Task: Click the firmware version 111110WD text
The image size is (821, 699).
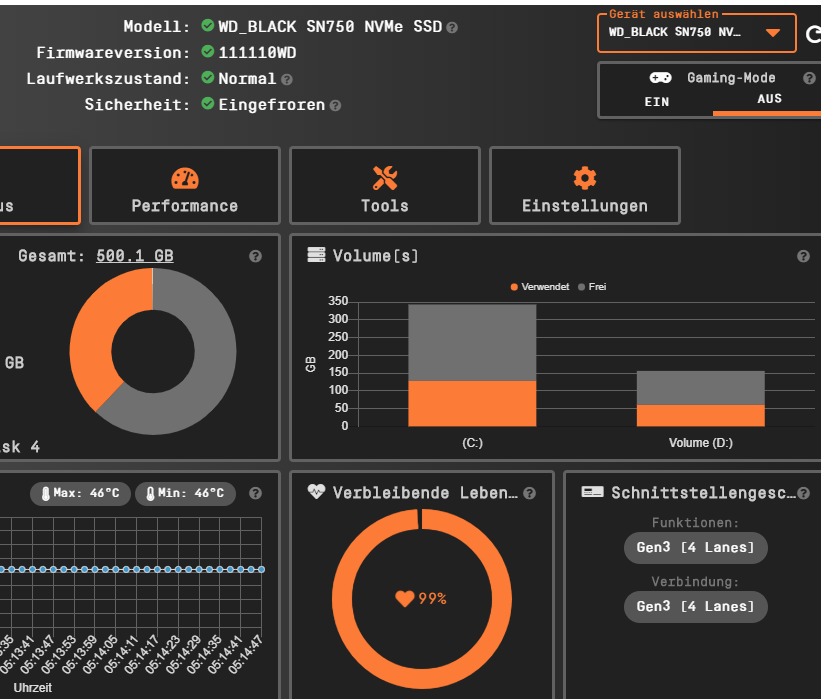Action: (x=257, y=52)
